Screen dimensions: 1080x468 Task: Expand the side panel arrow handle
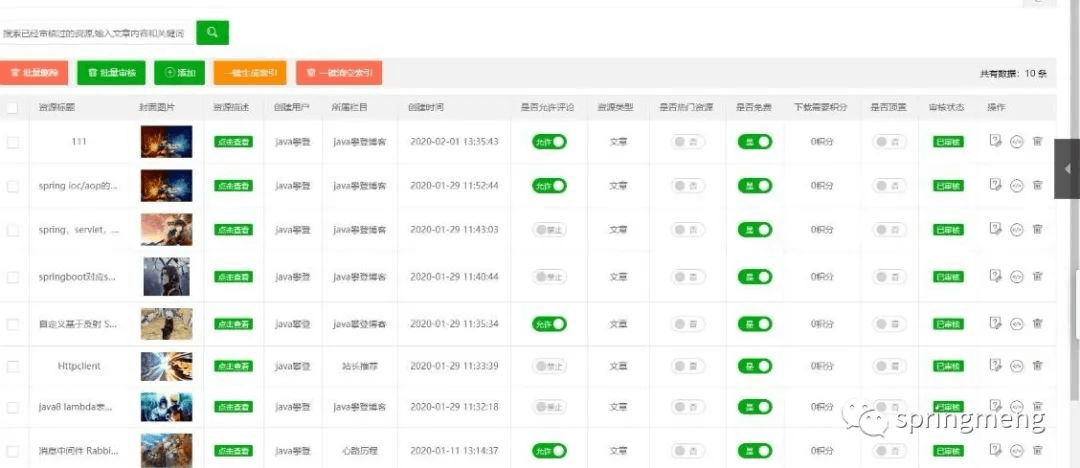[x=1067, y=169]
